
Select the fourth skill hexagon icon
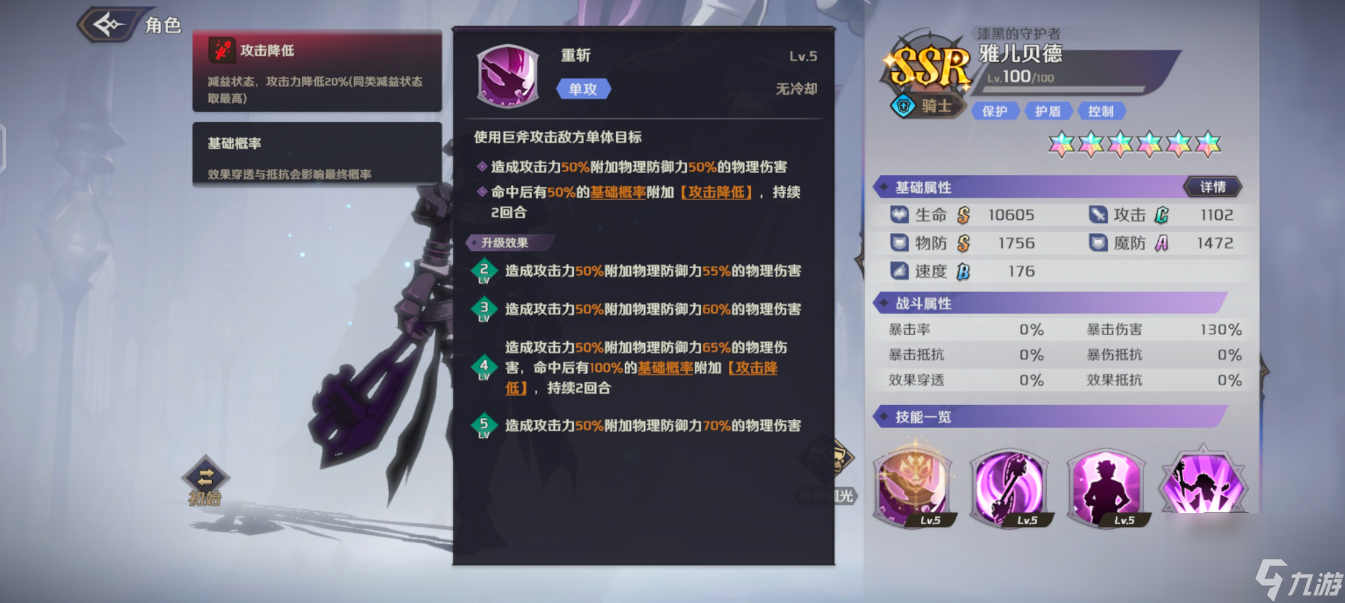point(1199,482)
